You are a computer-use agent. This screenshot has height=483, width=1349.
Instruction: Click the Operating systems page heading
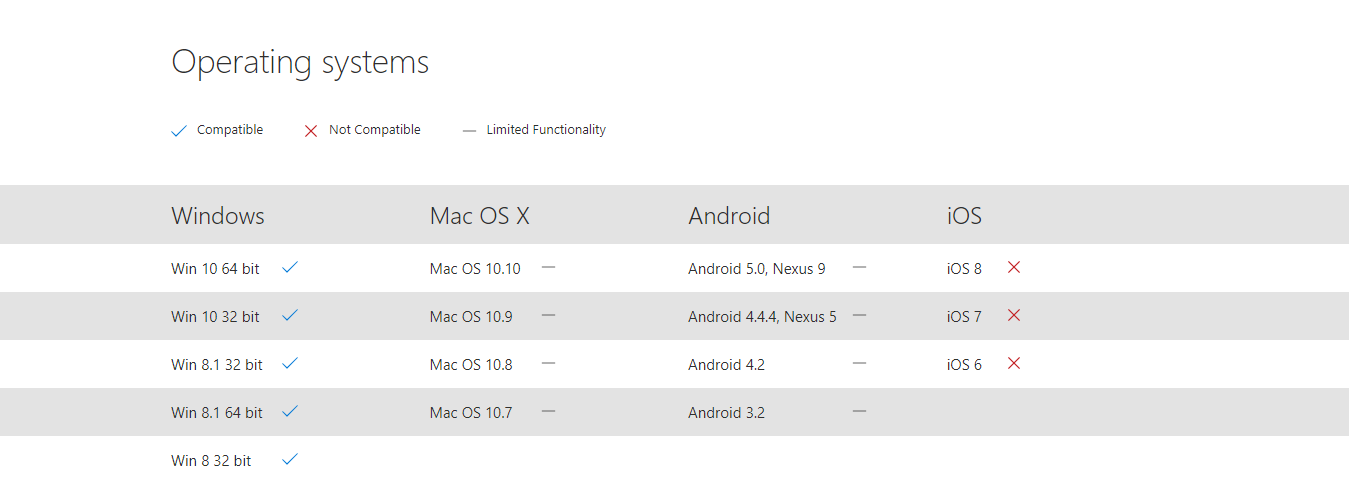coord(300,62)
